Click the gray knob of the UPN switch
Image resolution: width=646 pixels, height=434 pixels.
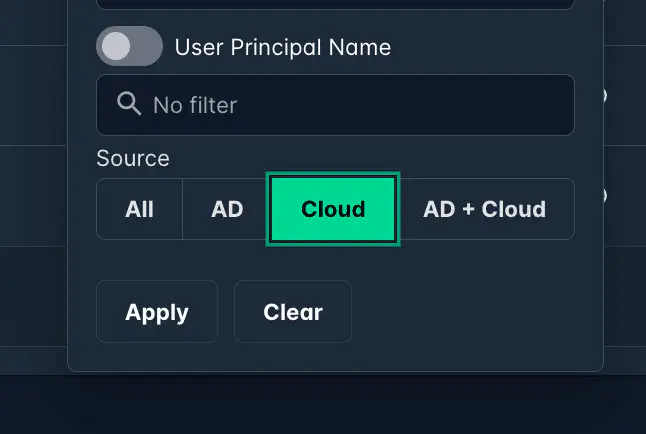point(117,47)
